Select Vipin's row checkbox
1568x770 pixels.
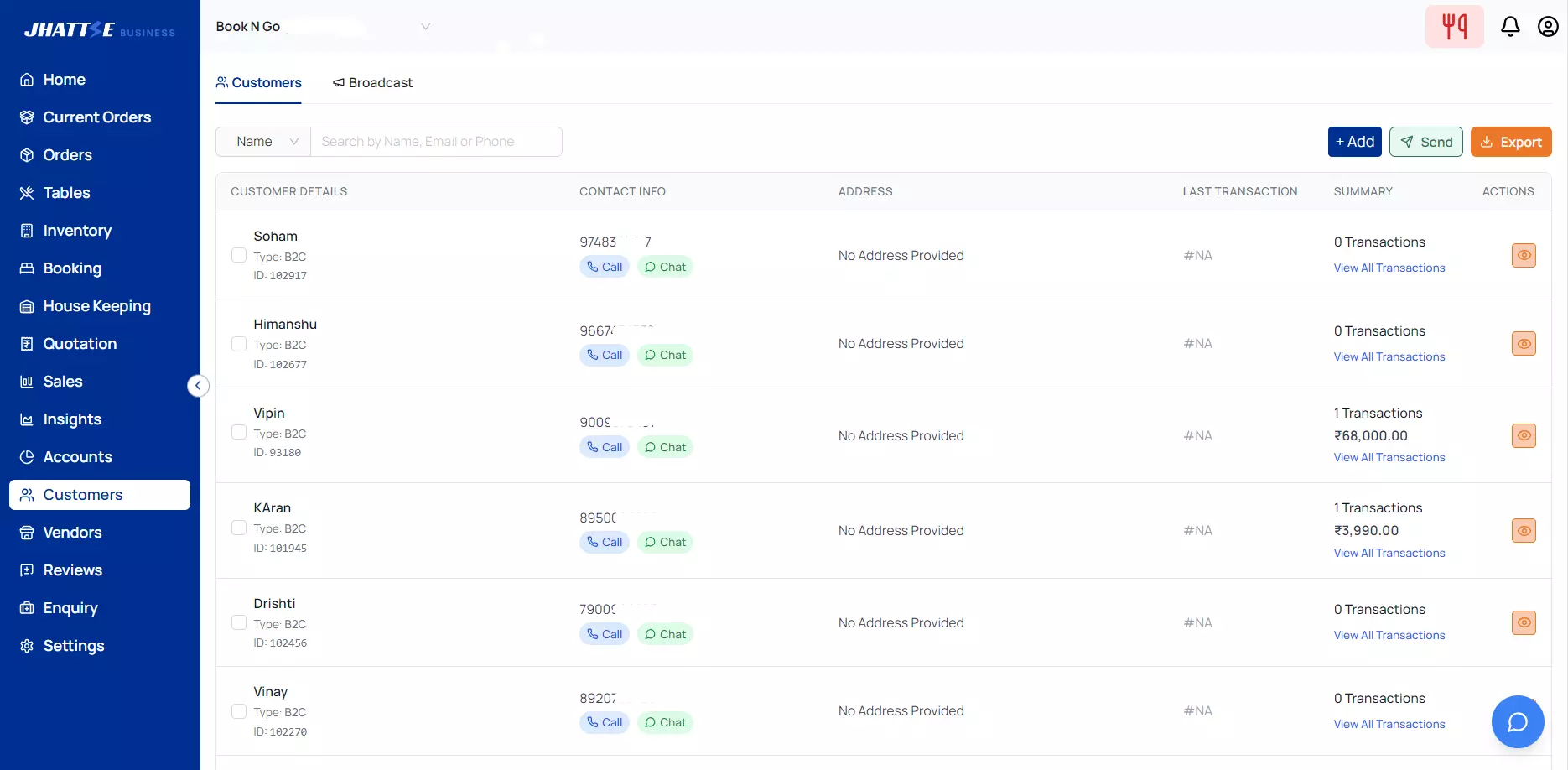coord(239,431)
